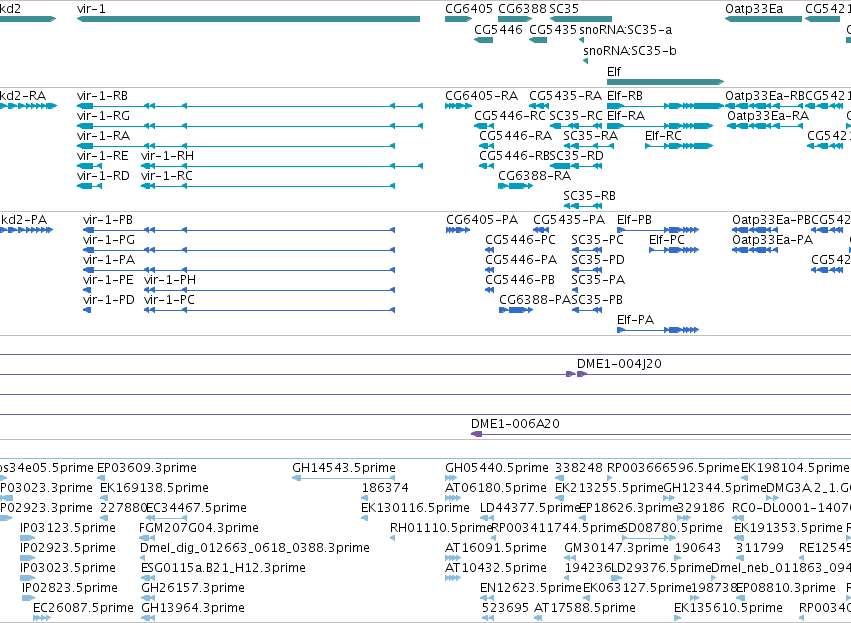Click the long Elf gene bar
This screenshot has height=623, width=851.
665,82
